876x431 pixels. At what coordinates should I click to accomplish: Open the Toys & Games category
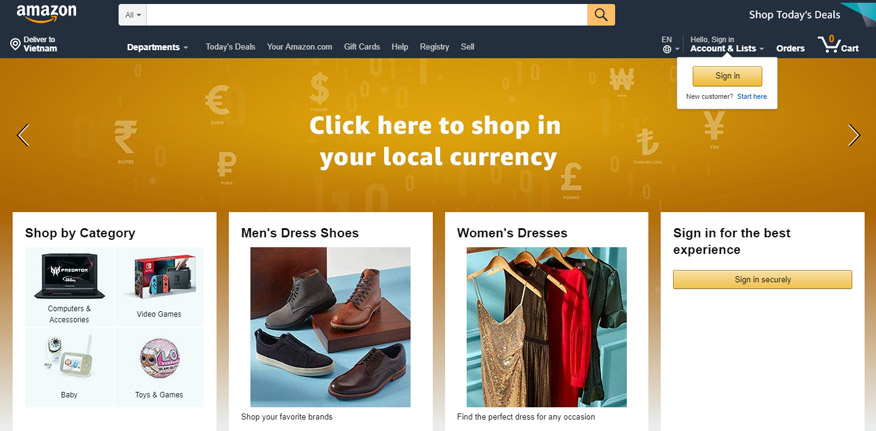159,368
